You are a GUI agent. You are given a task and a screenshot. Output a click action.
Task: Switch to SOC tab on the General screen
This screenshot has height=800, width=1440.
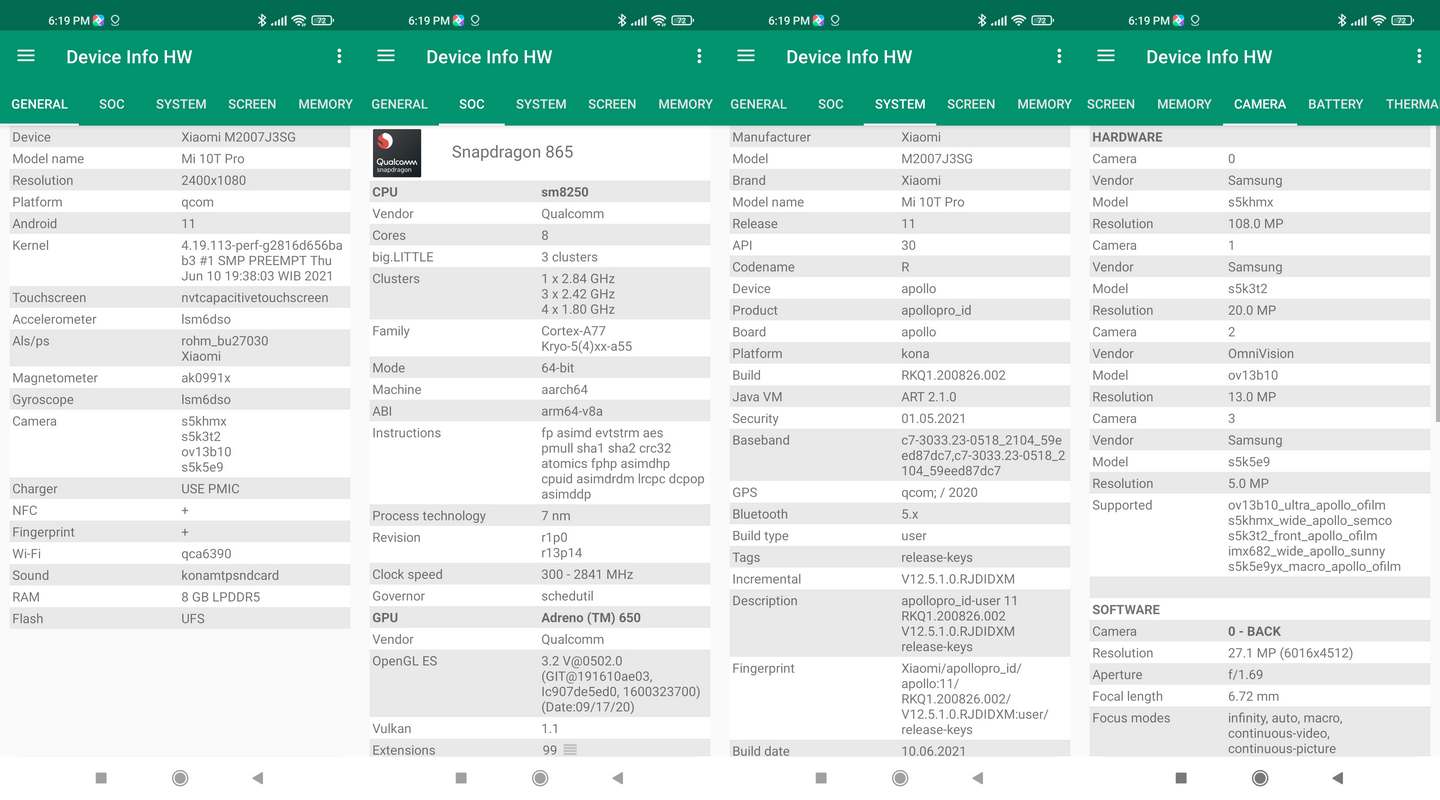[112, 104]
